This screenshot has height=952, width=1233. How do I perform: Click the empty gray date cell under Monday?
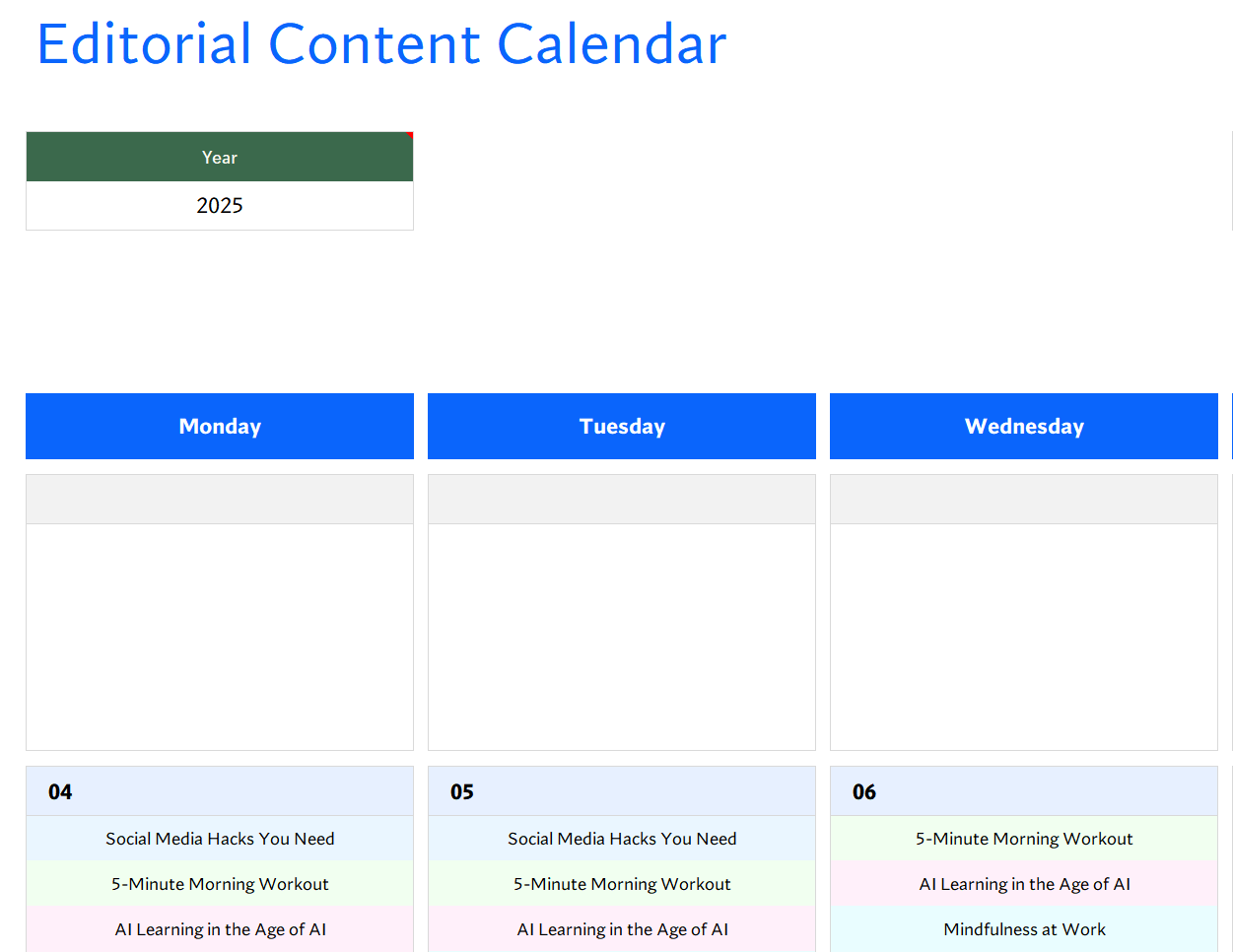click(x=220, y=500)
